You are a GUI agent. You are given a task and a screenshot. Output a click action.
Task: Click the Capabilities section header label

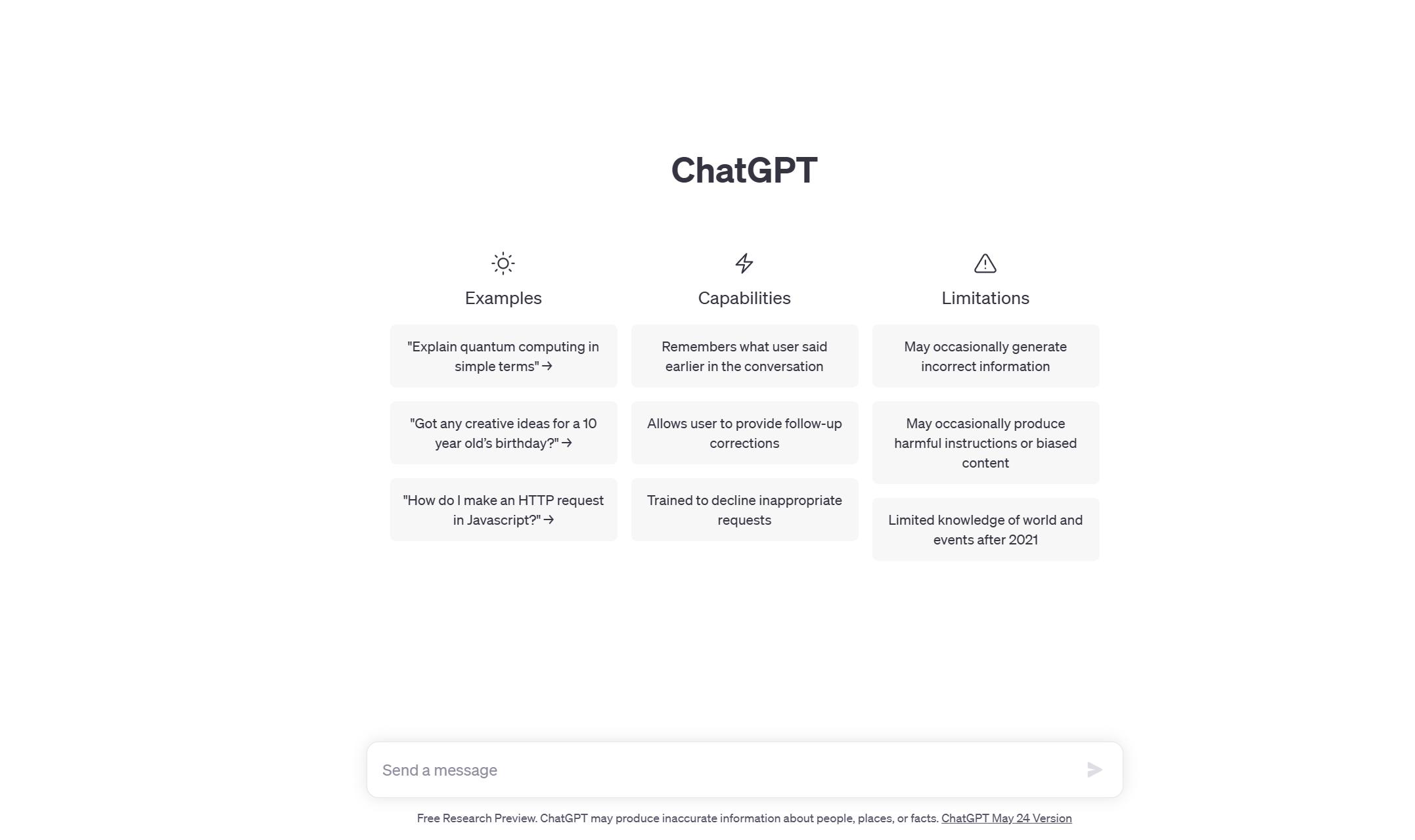tap(744, 298)
